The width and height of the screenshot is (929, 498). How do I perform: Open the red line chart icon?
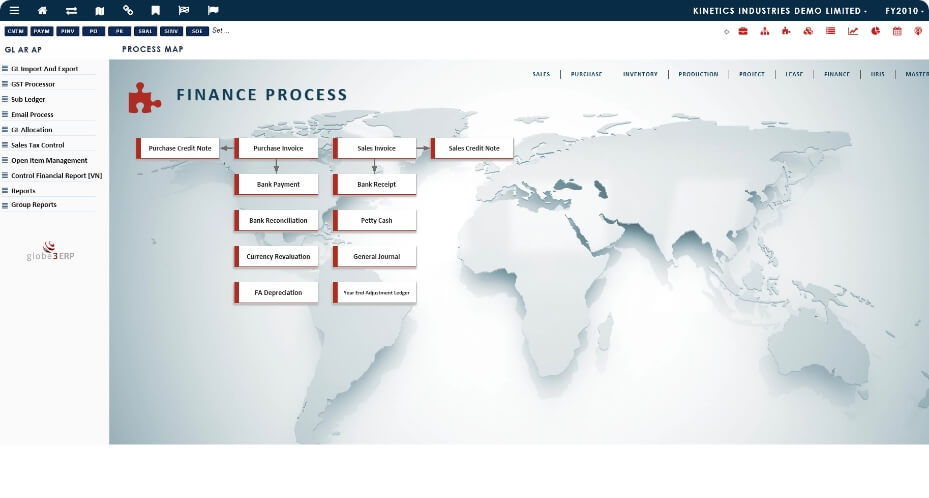(x=853, y=31)
